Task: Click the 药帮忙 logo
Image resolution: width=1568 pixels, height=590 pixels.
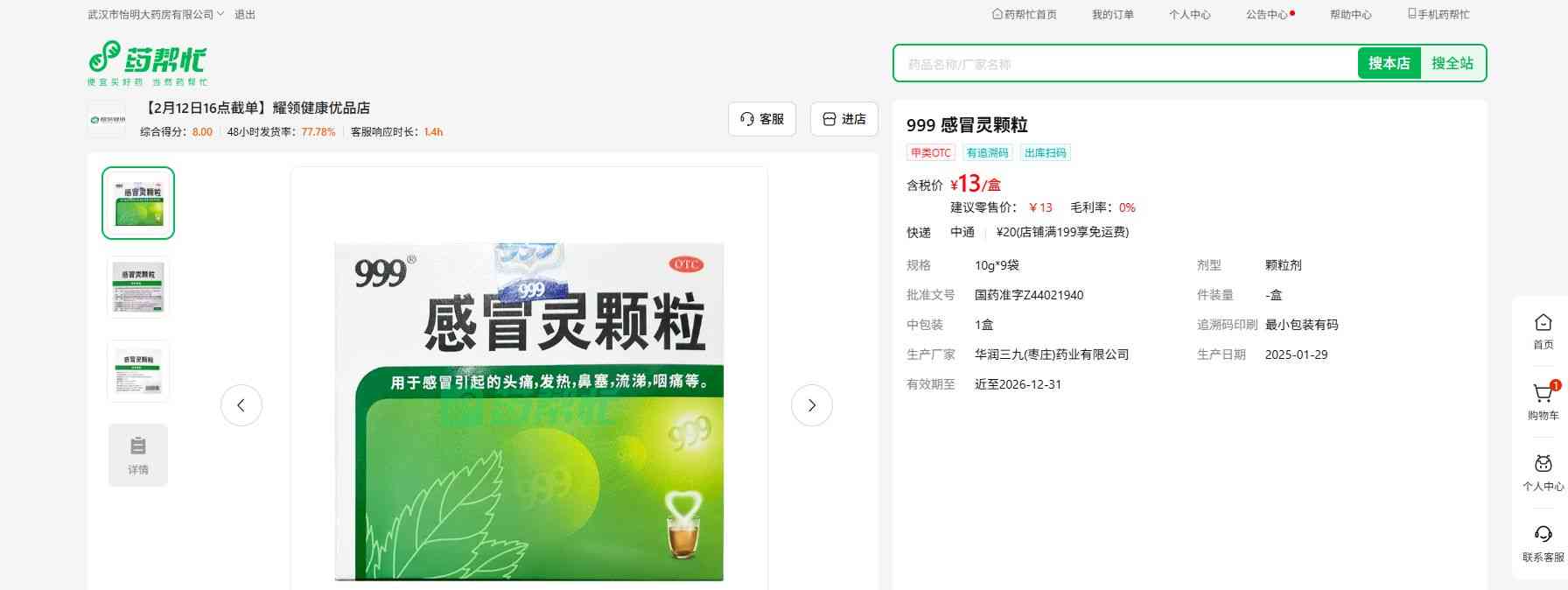Action: coord(147,63)
